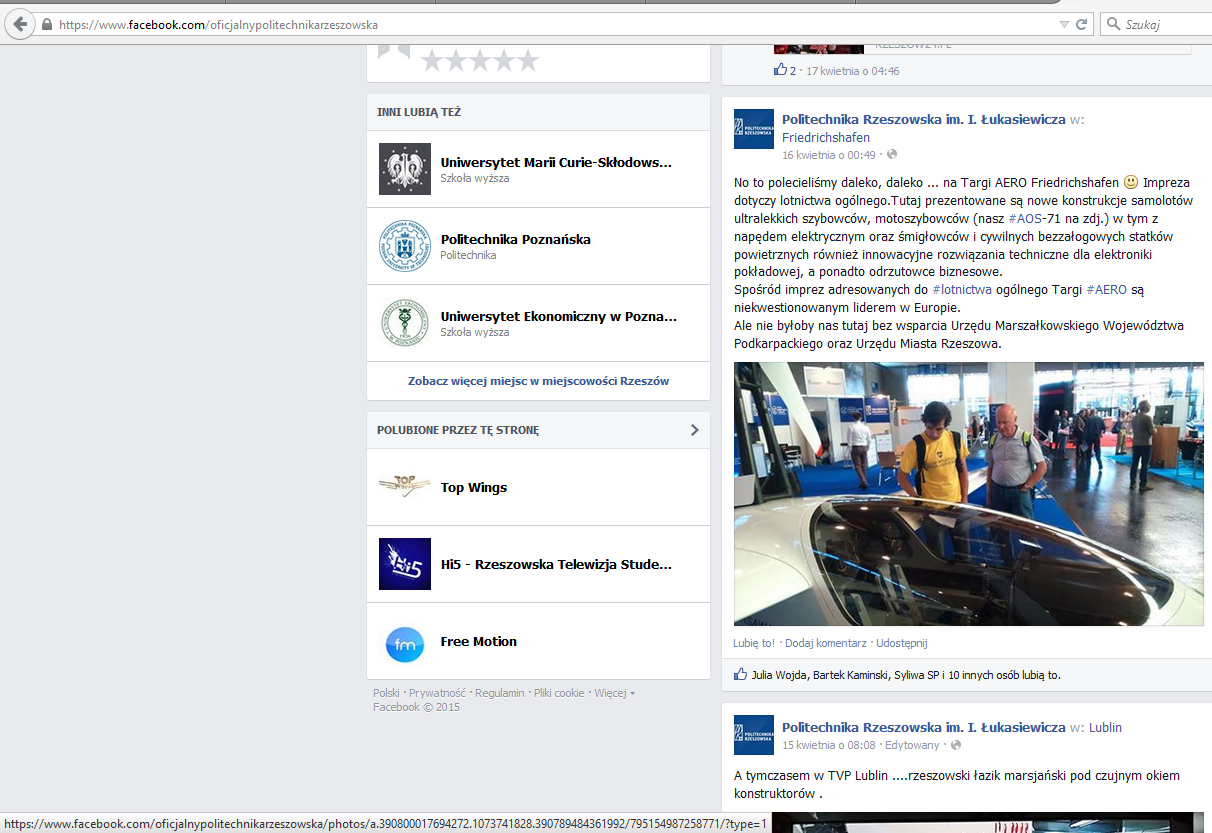Open Uniwersytet Marii Curie-Skłodowskiej logo thumbnail
The height and width of the screenshot is (833, 1212).
[x=405, y=169]
